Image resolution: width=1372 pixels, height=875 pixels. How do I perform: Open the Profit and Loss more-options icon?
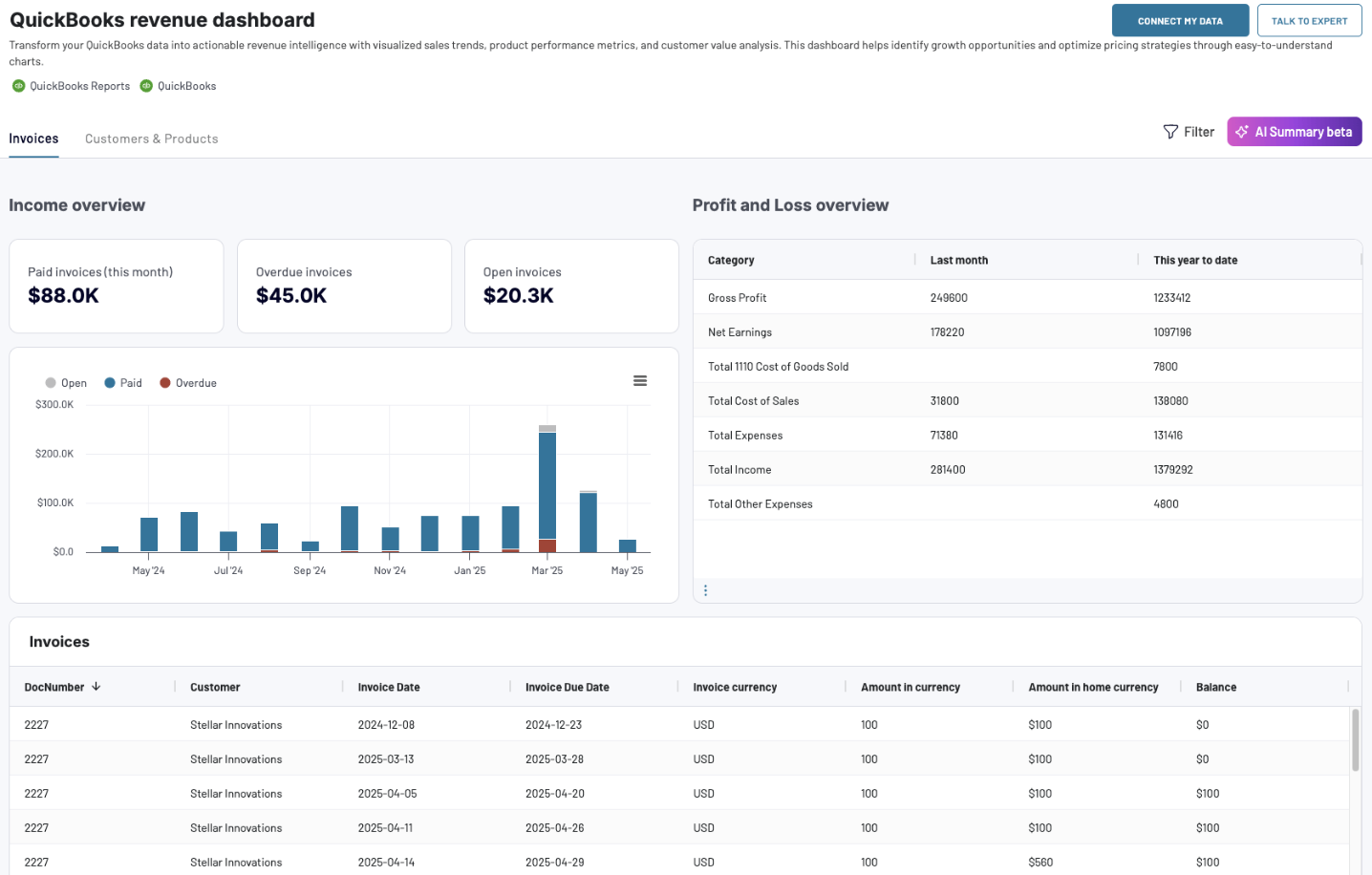click(x=706, y=589)
